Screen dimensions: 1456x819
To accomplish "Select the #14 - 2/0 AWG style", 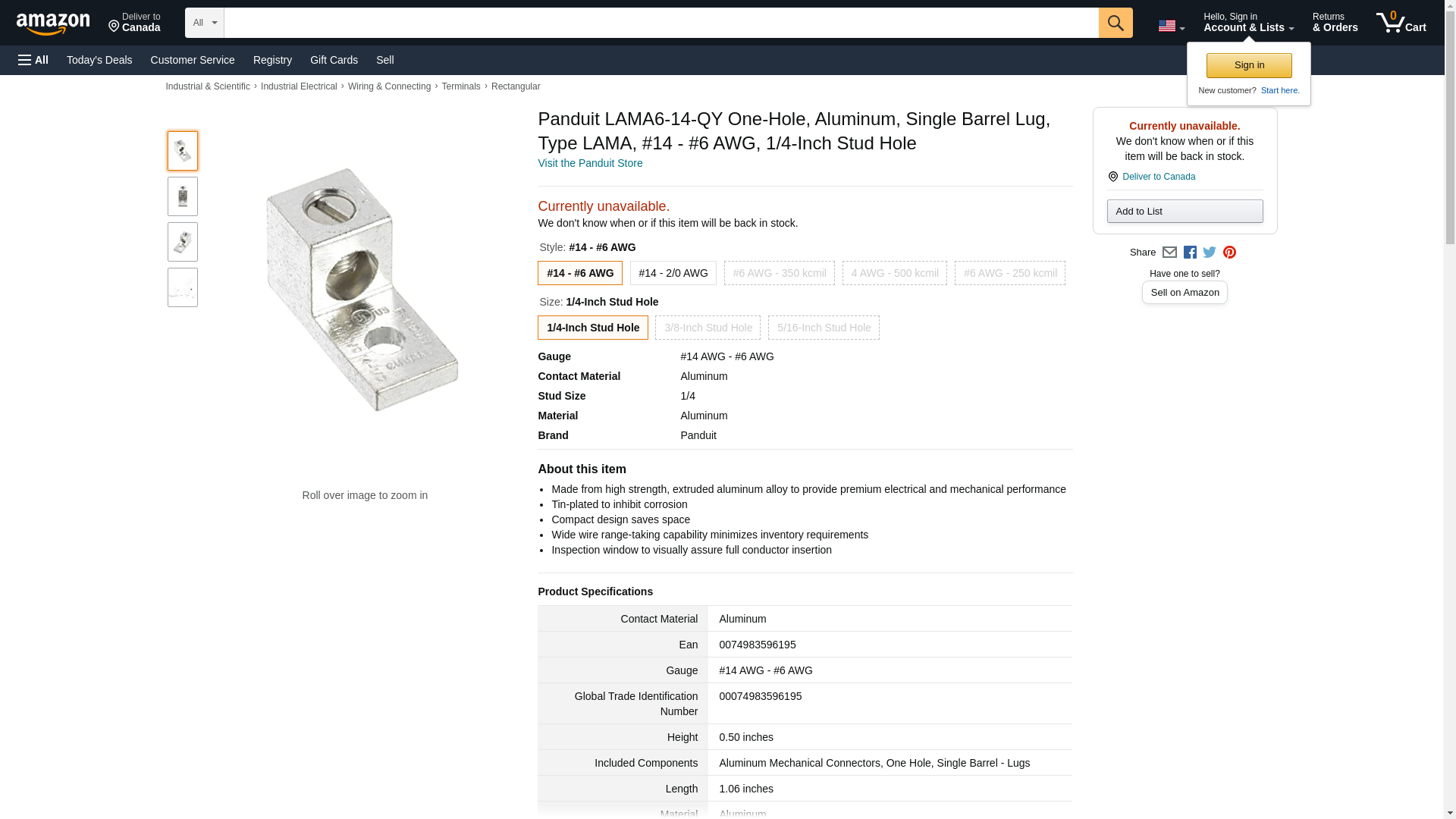I will pyautogui.click(x=673, y=273).
